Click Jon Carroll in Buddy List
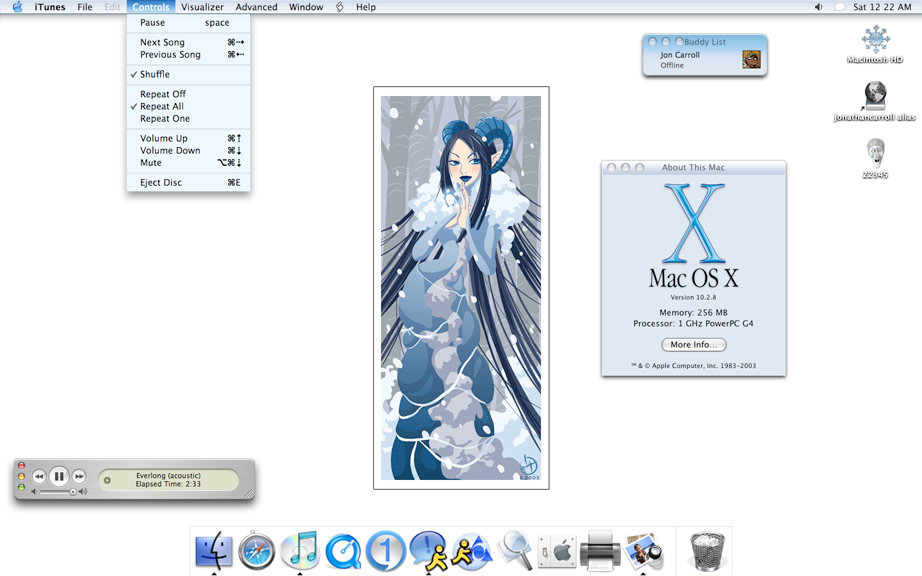Viewport: 922px width, 576px height. 680,55
